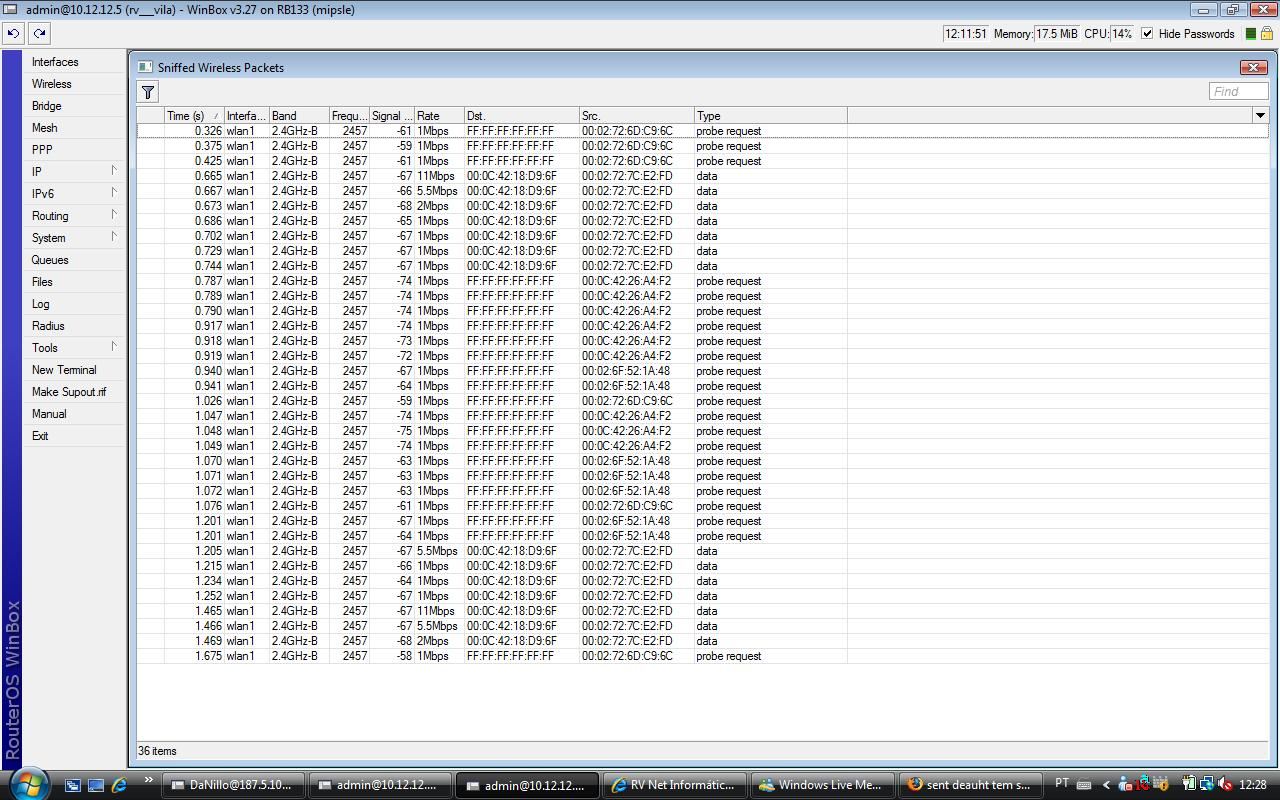The height and width of the screenshot is (800, 1280).
Task: Open the Files menu item
Action: click(x=75, y=282)
